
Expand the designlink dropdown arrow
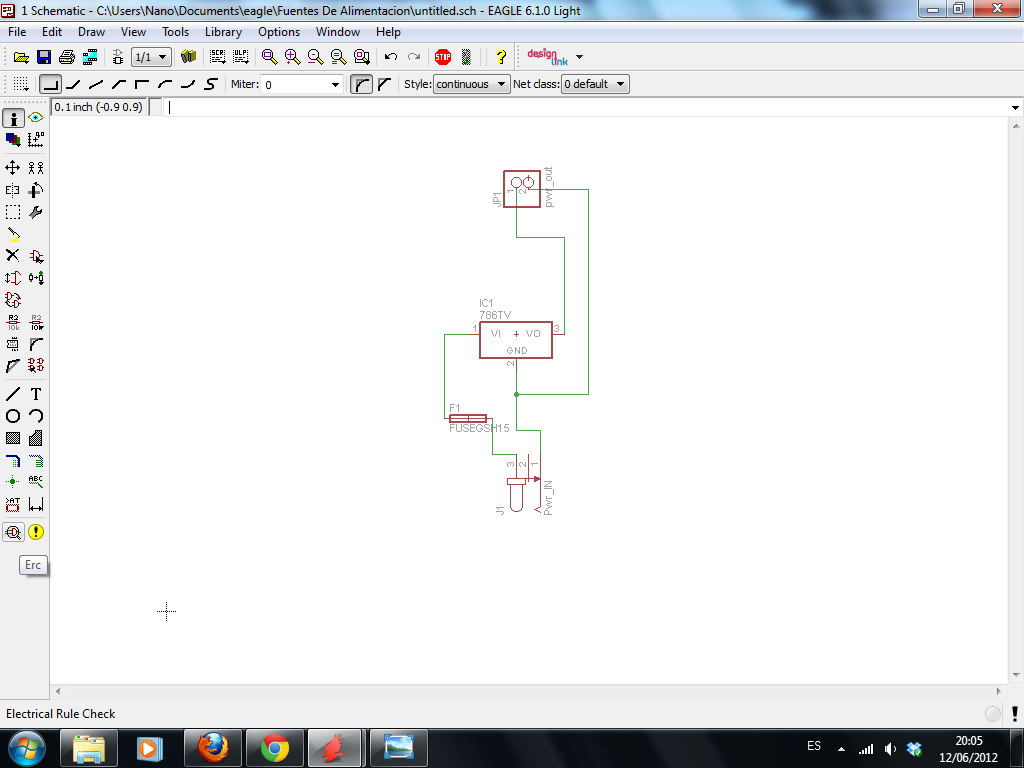pos(579,57)
